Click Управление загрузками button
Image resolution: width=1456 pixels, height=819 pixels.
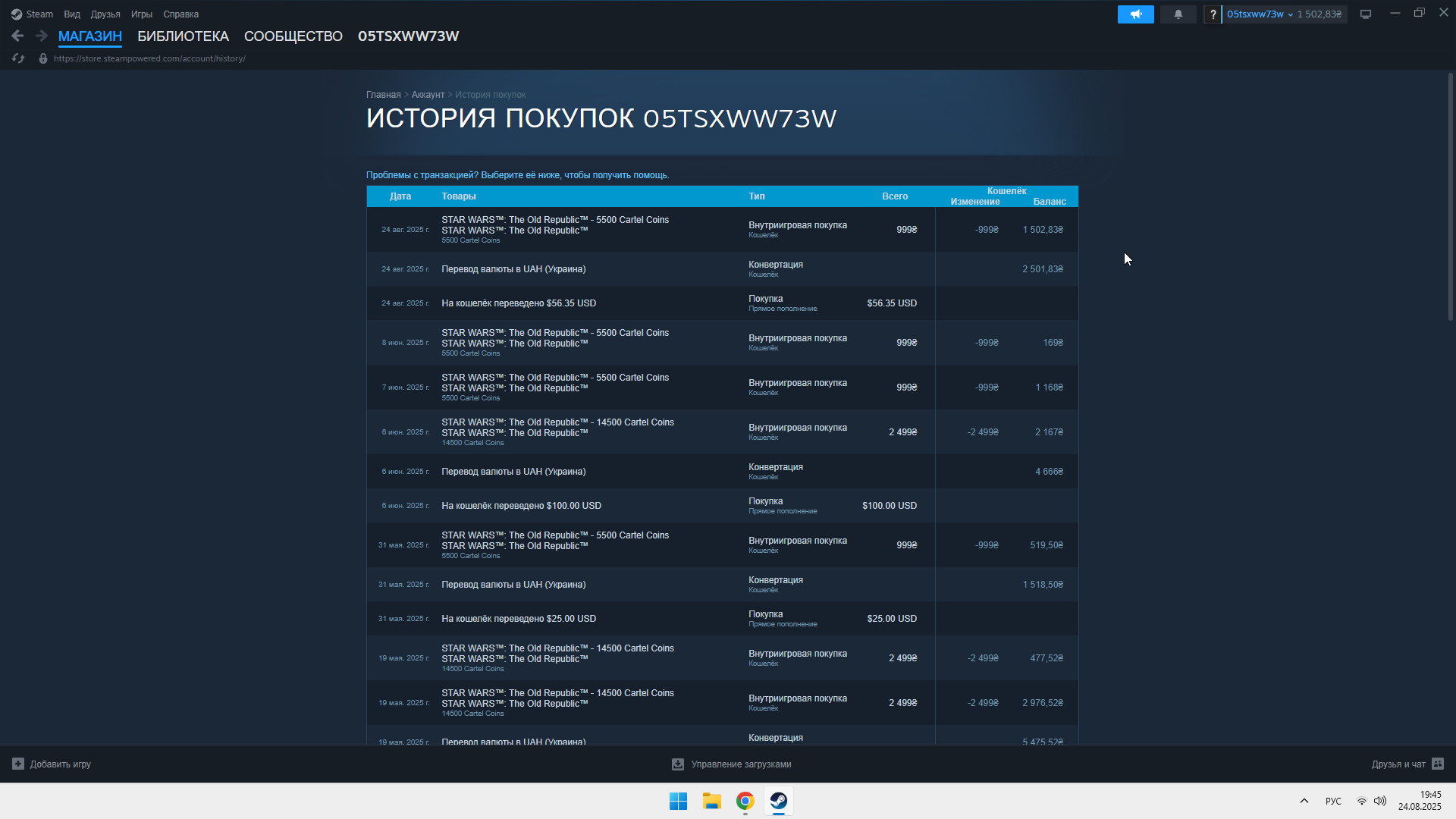click(732, 764)
